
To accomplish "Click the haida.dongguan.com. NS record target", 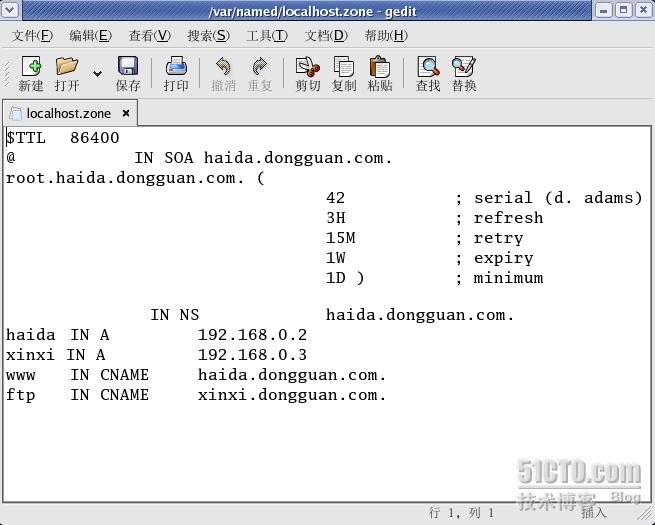I will (x=420, y=314).
